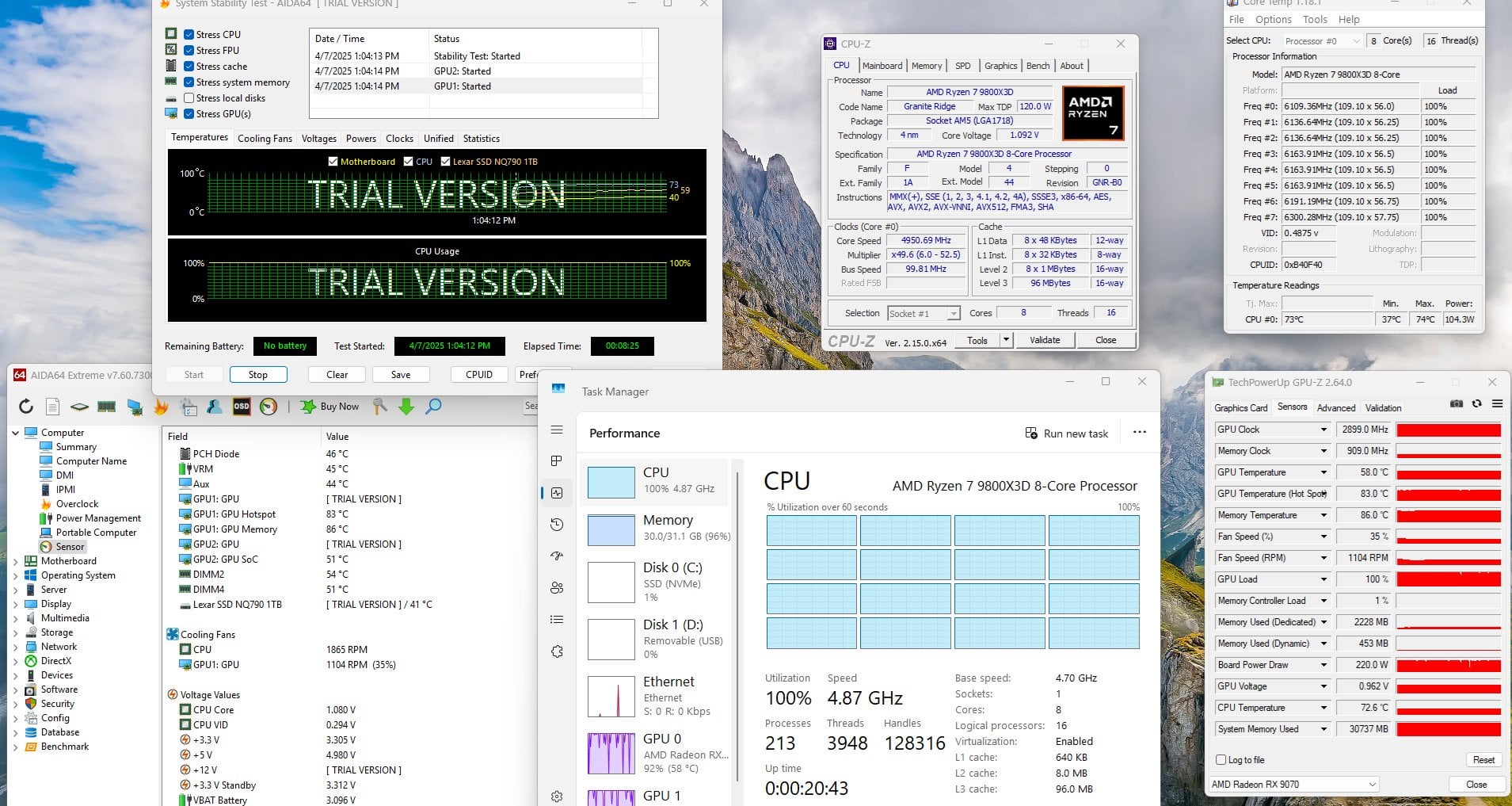Image resolution: width=1512 pixels, height=806 pixels.
Task: Uncheck the Lexar SSD NQ790 1TB graph checkbox
Action: click(445, 162)
